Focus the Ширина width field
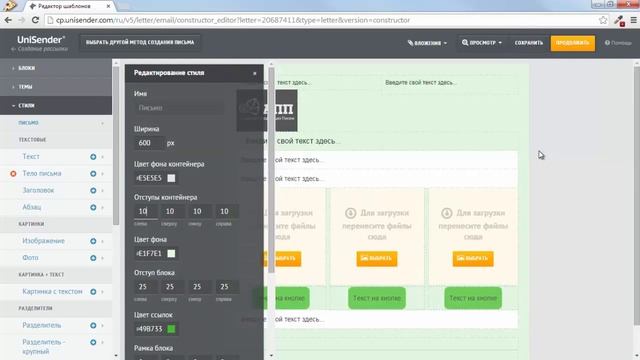The image size is (640, 360). tap(149, 143)
